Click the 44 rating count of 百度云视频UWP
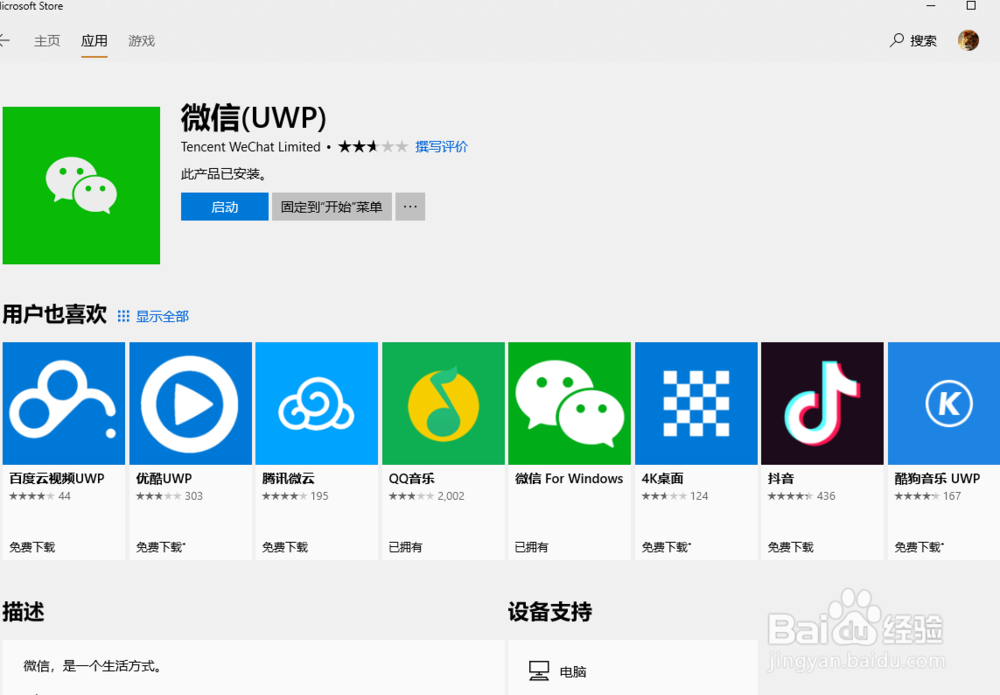Viewport: 1000px width, 695px height. (64, 496)
